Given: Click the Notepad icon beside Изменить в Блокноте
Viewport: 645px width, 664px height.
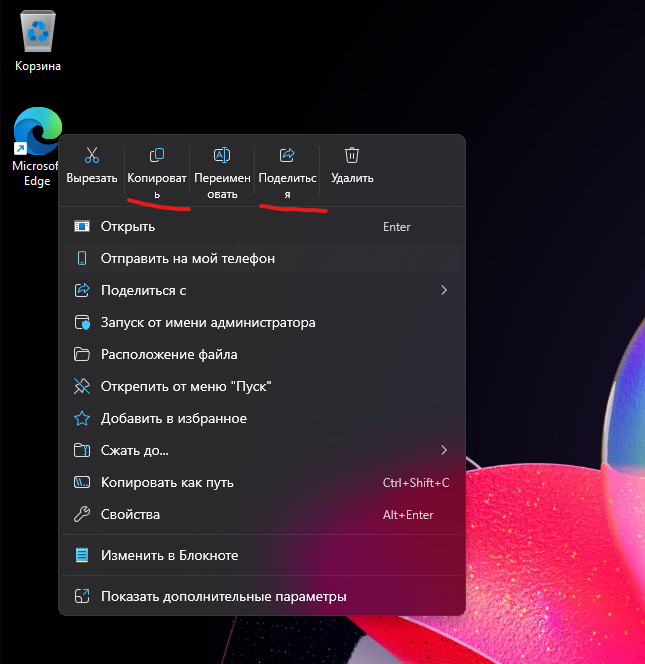Looking at the screenshot, I should pos(82,555).
